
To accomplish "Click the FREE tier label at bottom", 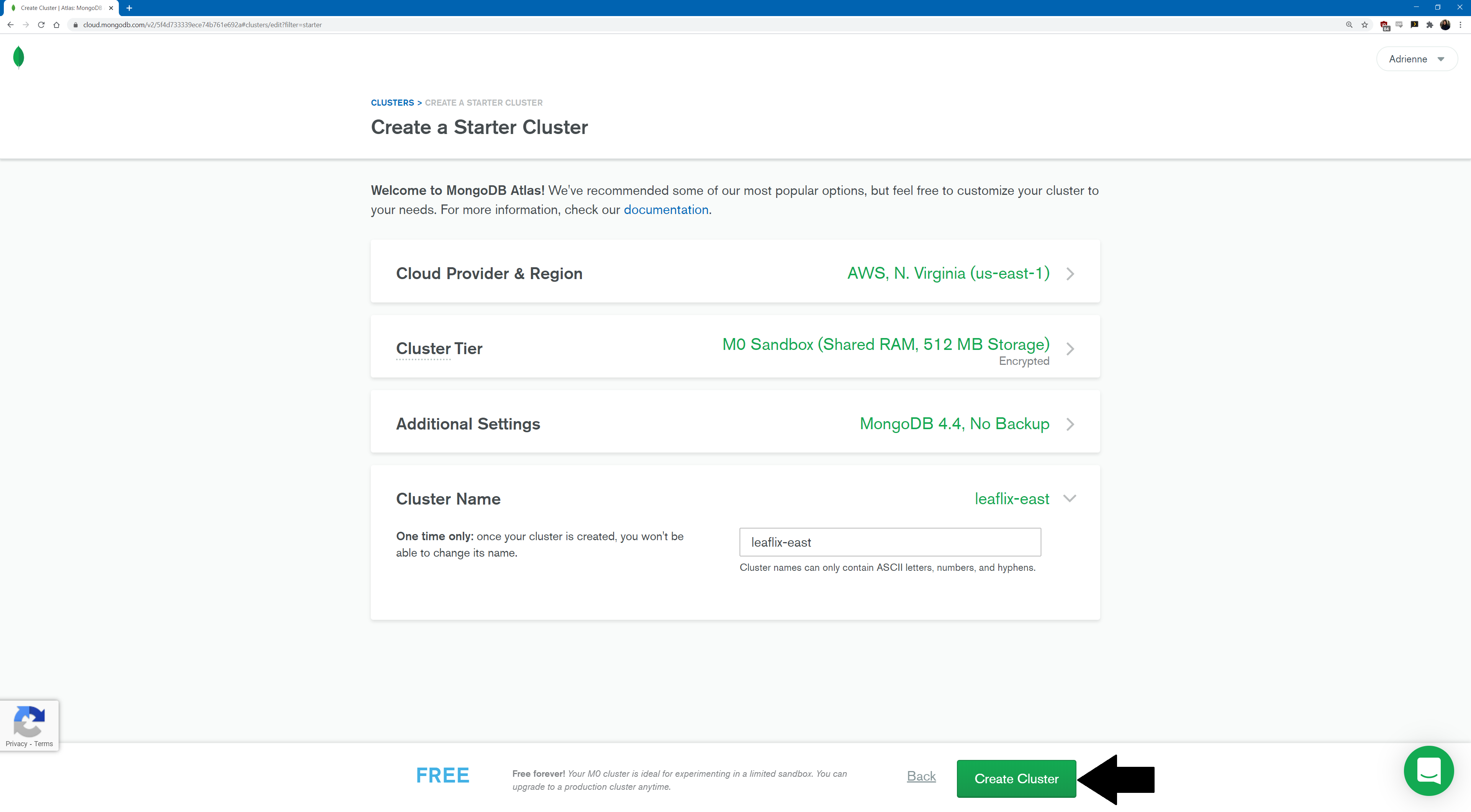I will coord(442,774).
